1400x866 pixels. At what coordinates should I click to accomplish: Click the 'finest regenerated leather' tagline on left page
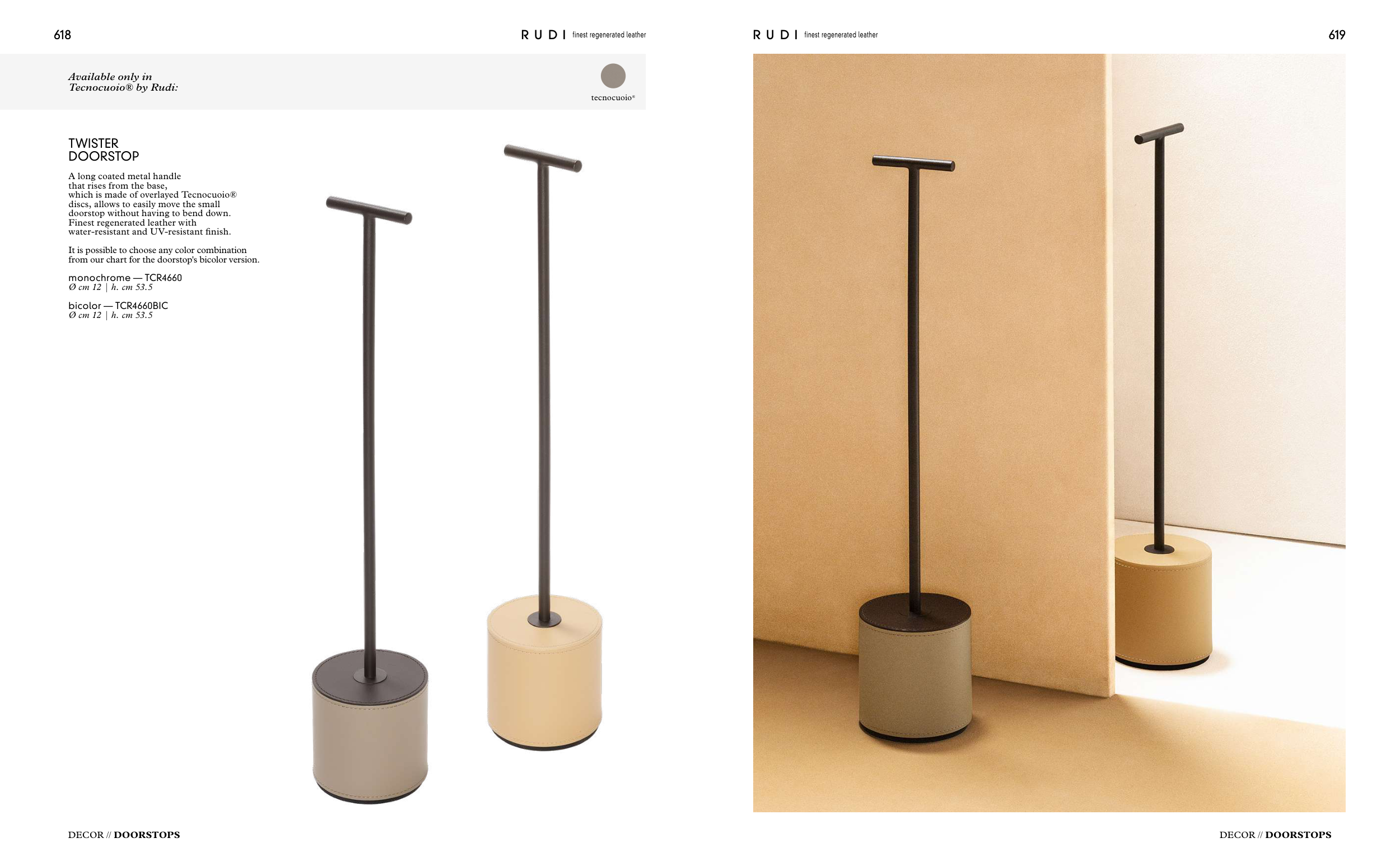(609, 35)
